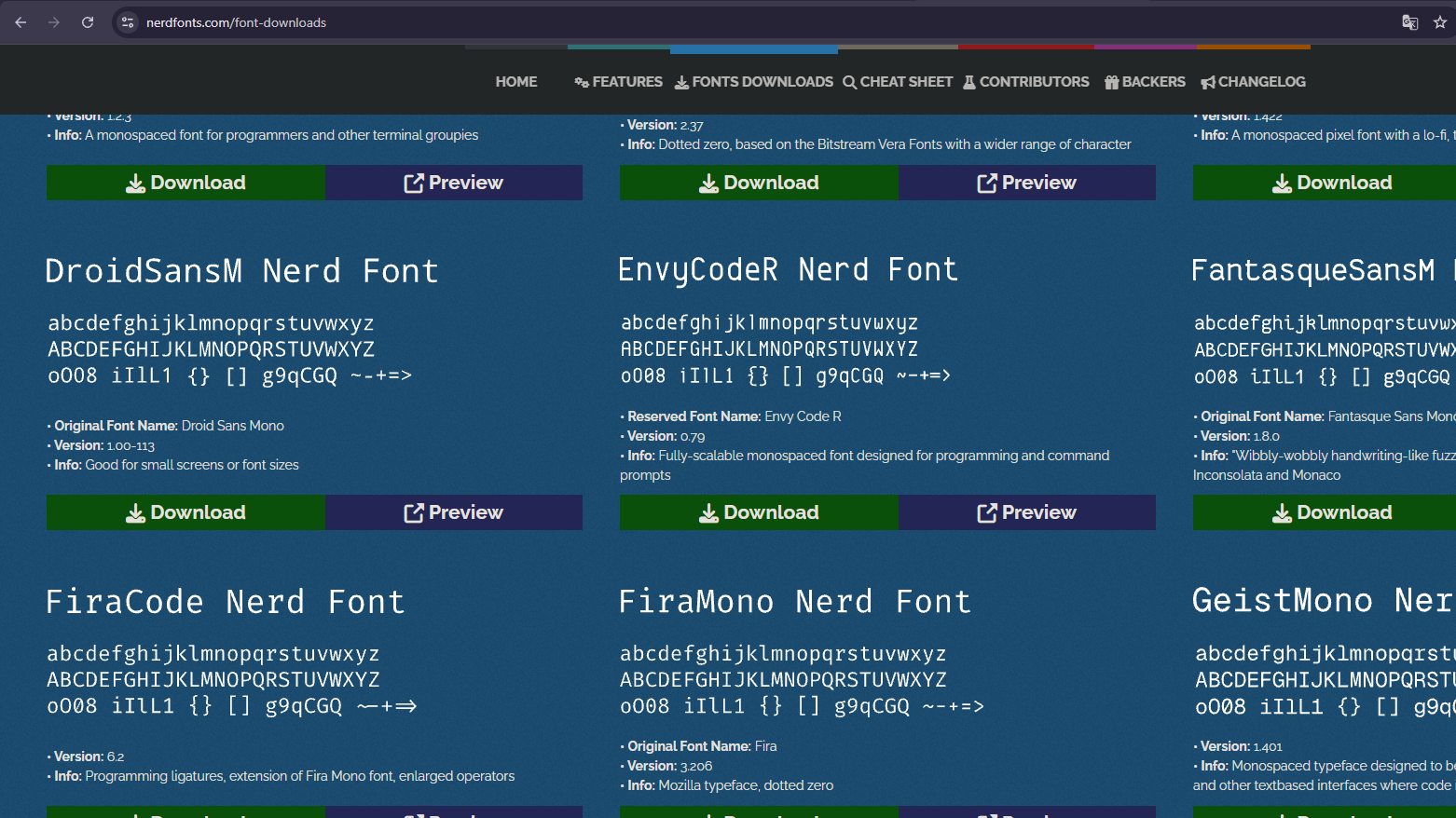
Task: Click the external-link icon on EnvyCodeR Preview button
Action: (985, 512)
